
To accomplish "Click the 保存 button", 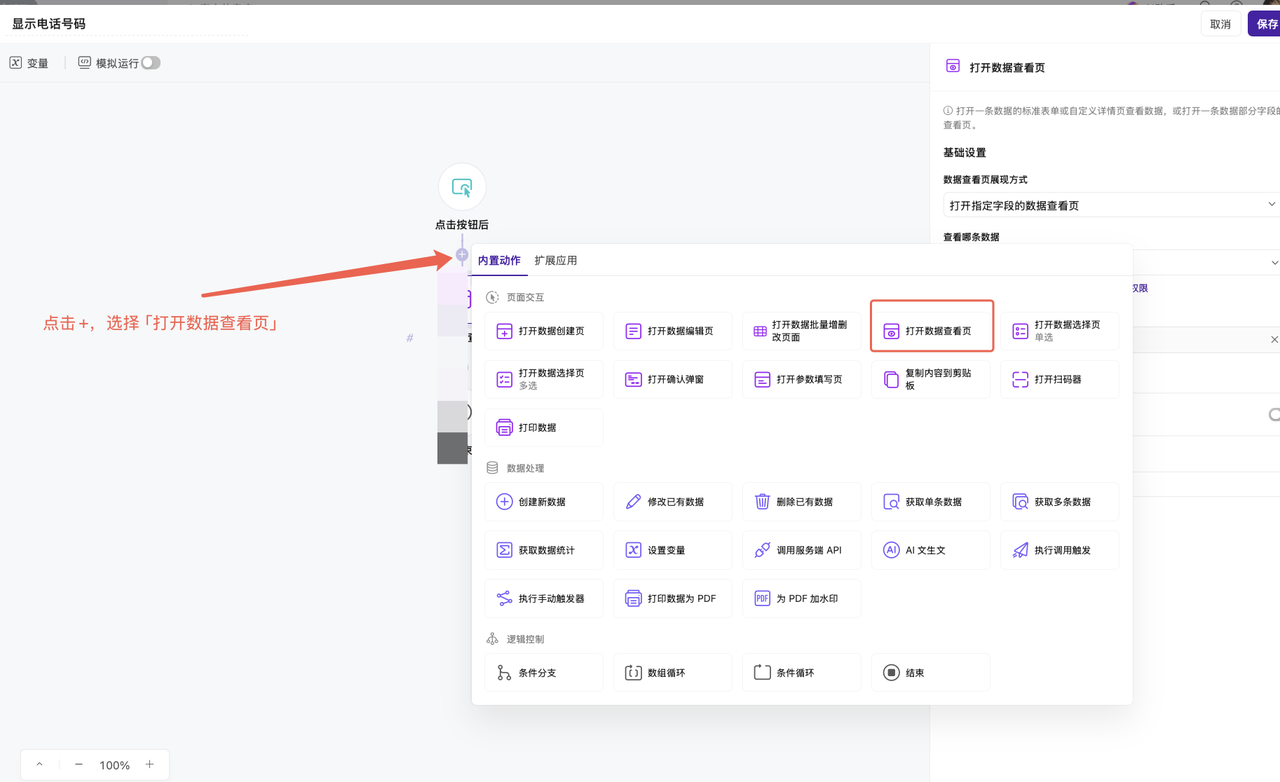I will click(1265, 24).
